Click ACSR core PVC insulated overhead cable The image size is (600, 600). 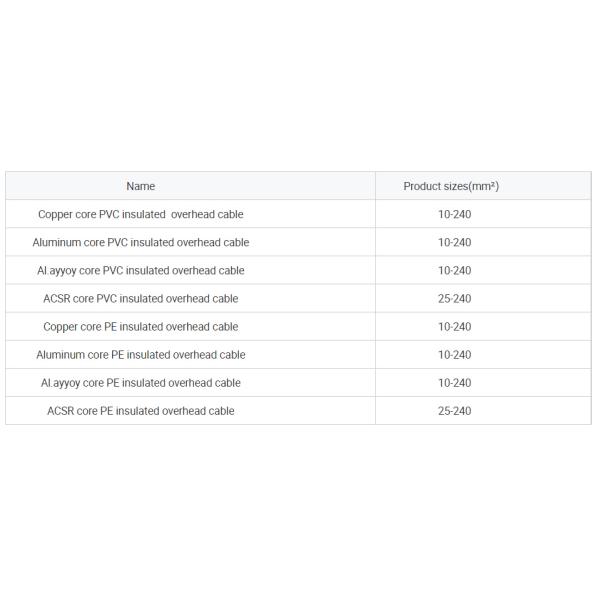(141, 298)
